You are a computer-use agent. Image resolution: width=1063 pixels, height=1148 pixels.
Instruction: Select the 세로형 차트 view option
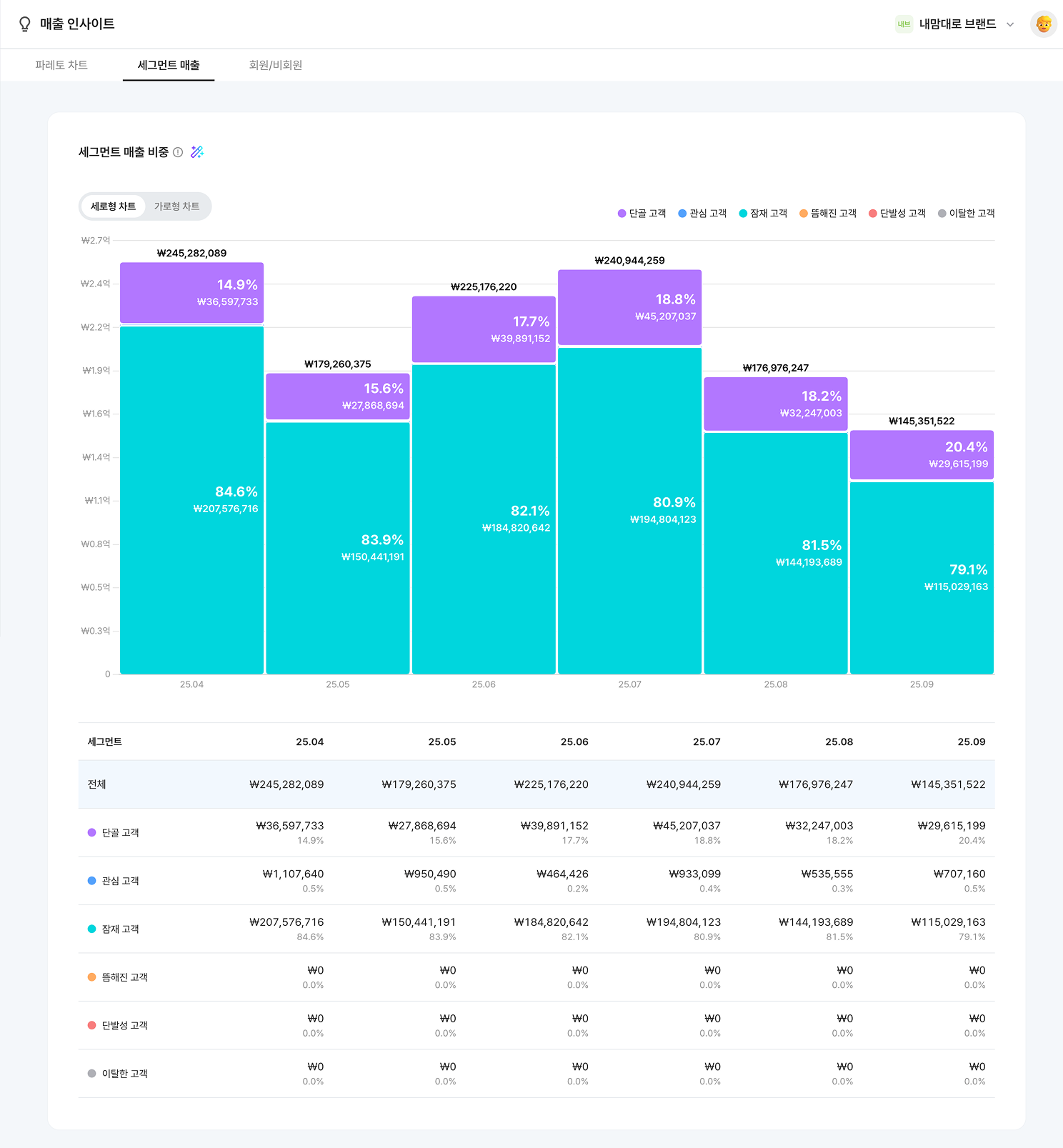coord(113,206)
